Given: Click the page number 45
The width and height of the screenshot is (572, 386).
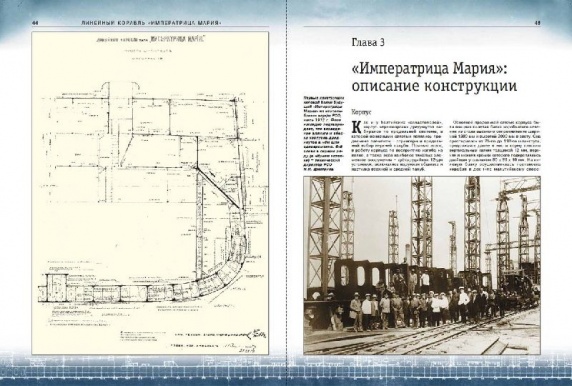Looking at the screenshot, I should 537,23.
